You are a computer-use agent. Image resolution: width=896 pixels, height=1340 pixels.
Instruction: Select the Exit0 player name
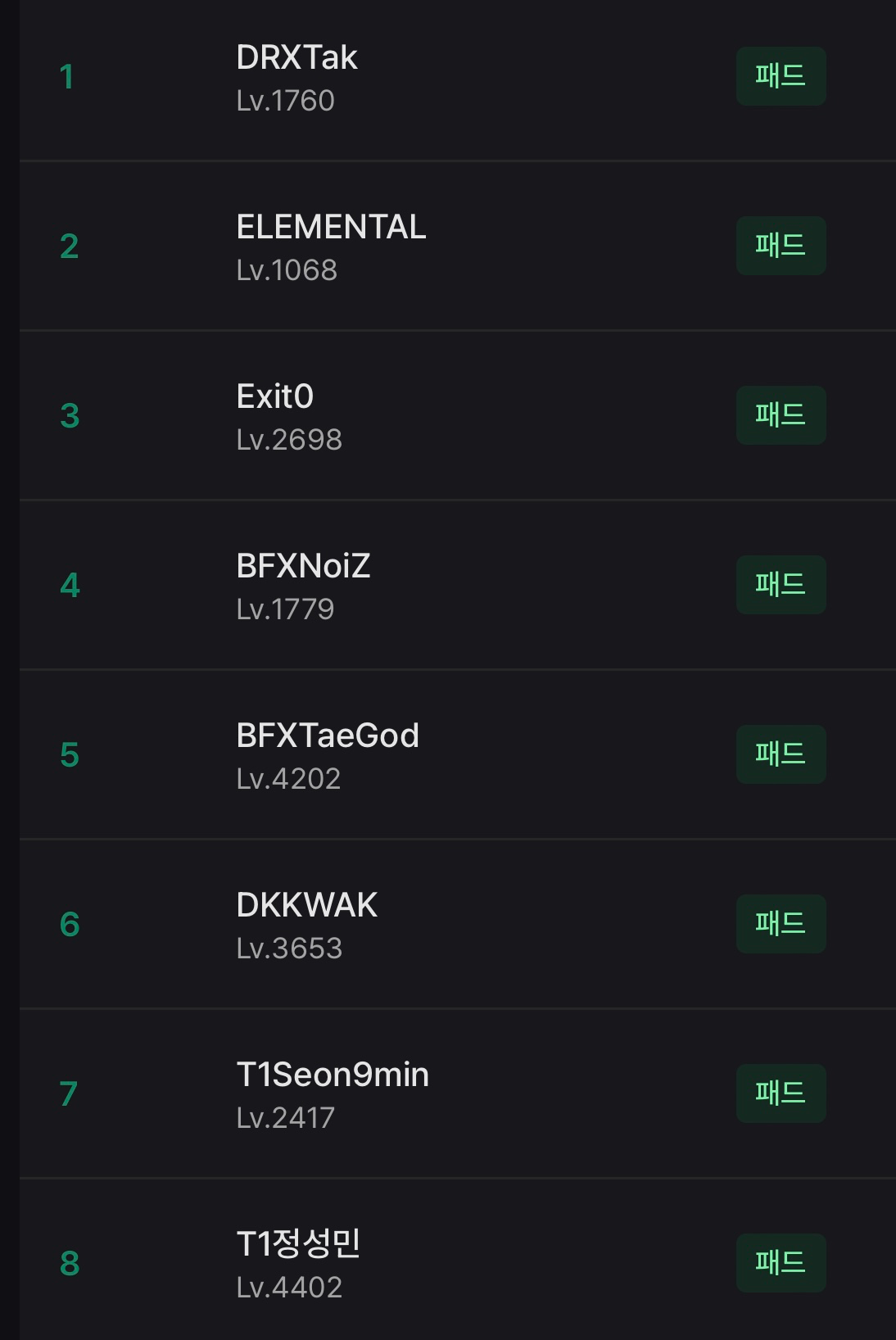pos(275,397)
